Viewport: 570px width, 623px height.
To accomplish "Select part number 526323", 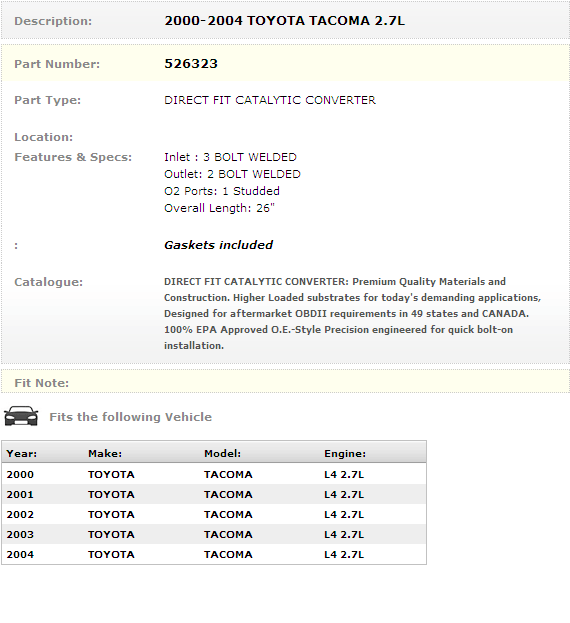I will click(191, 64).
